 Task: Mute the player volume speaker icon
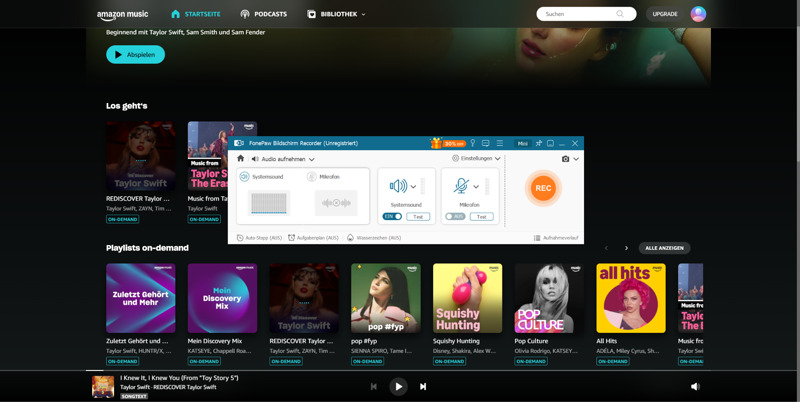pos(695,387)
